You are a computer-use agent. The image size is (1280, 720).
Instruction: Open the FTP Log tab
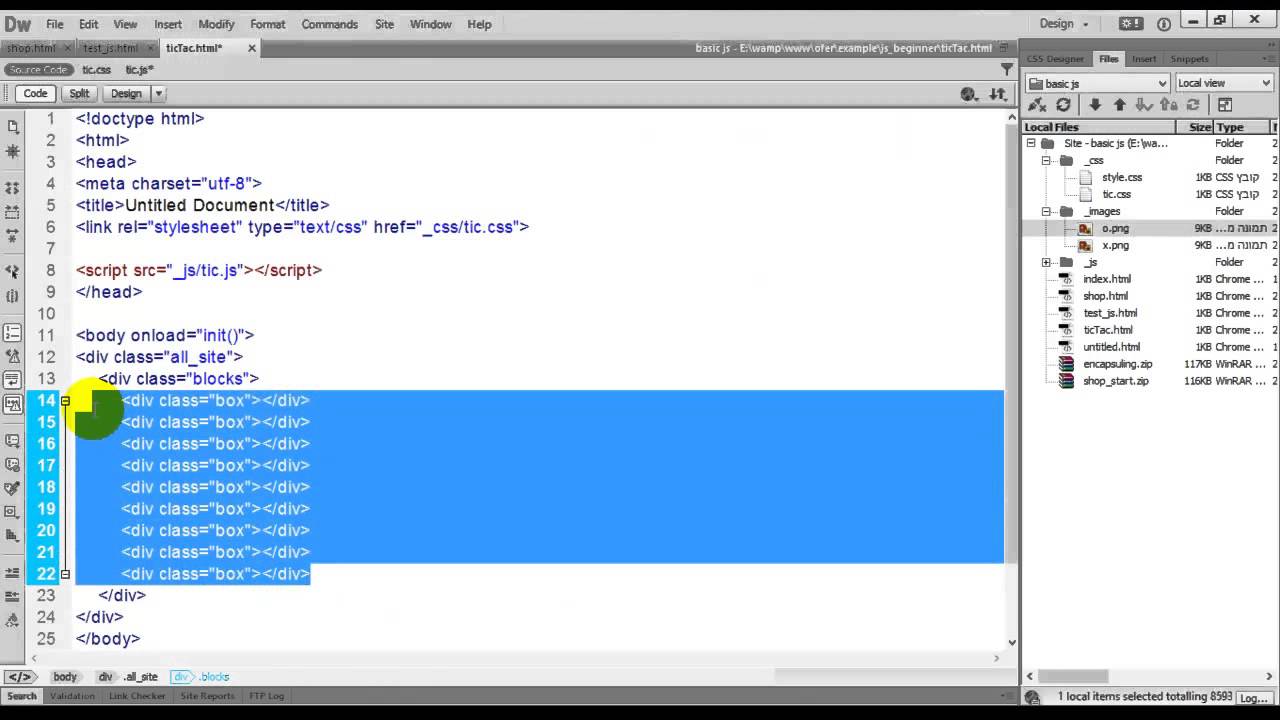(267, 696)
